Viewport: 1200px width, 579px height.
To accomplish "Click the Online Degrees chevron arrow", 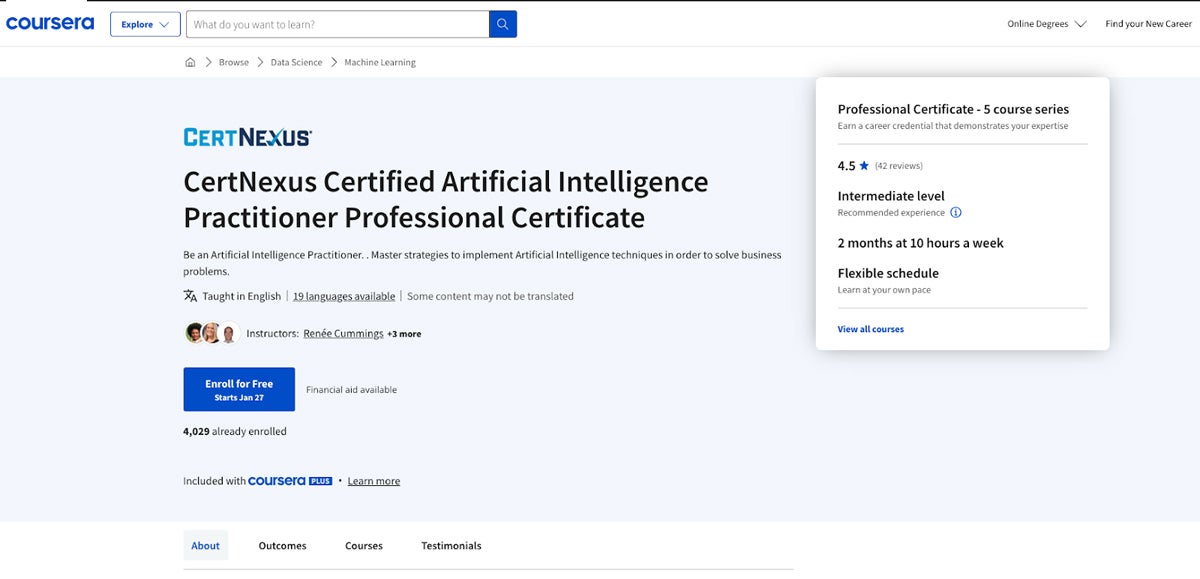I will (1080, 24).
